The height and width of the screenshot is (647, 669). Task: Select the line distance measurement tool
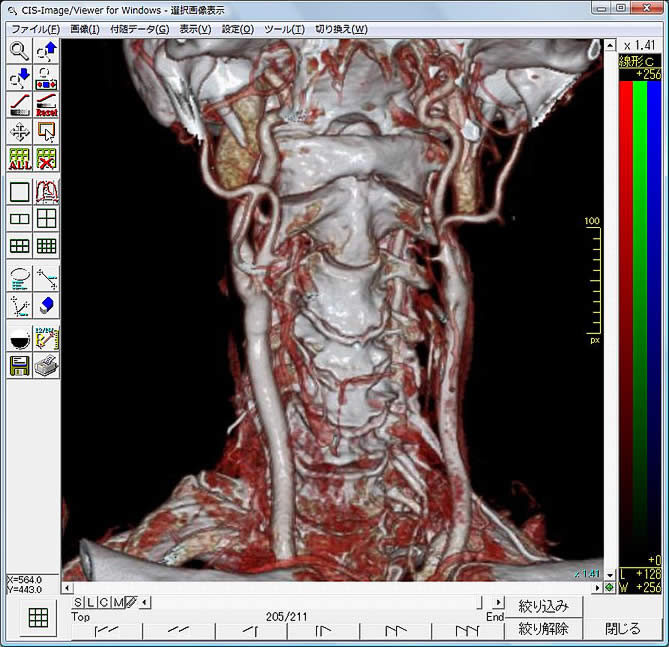pyautogui.click(x=47, y=279)
